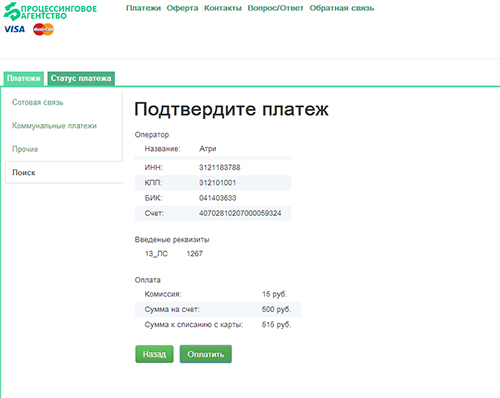Open the Оферта link
The width and height of the screenshot is (500, 398).
(x=182, y=8)
